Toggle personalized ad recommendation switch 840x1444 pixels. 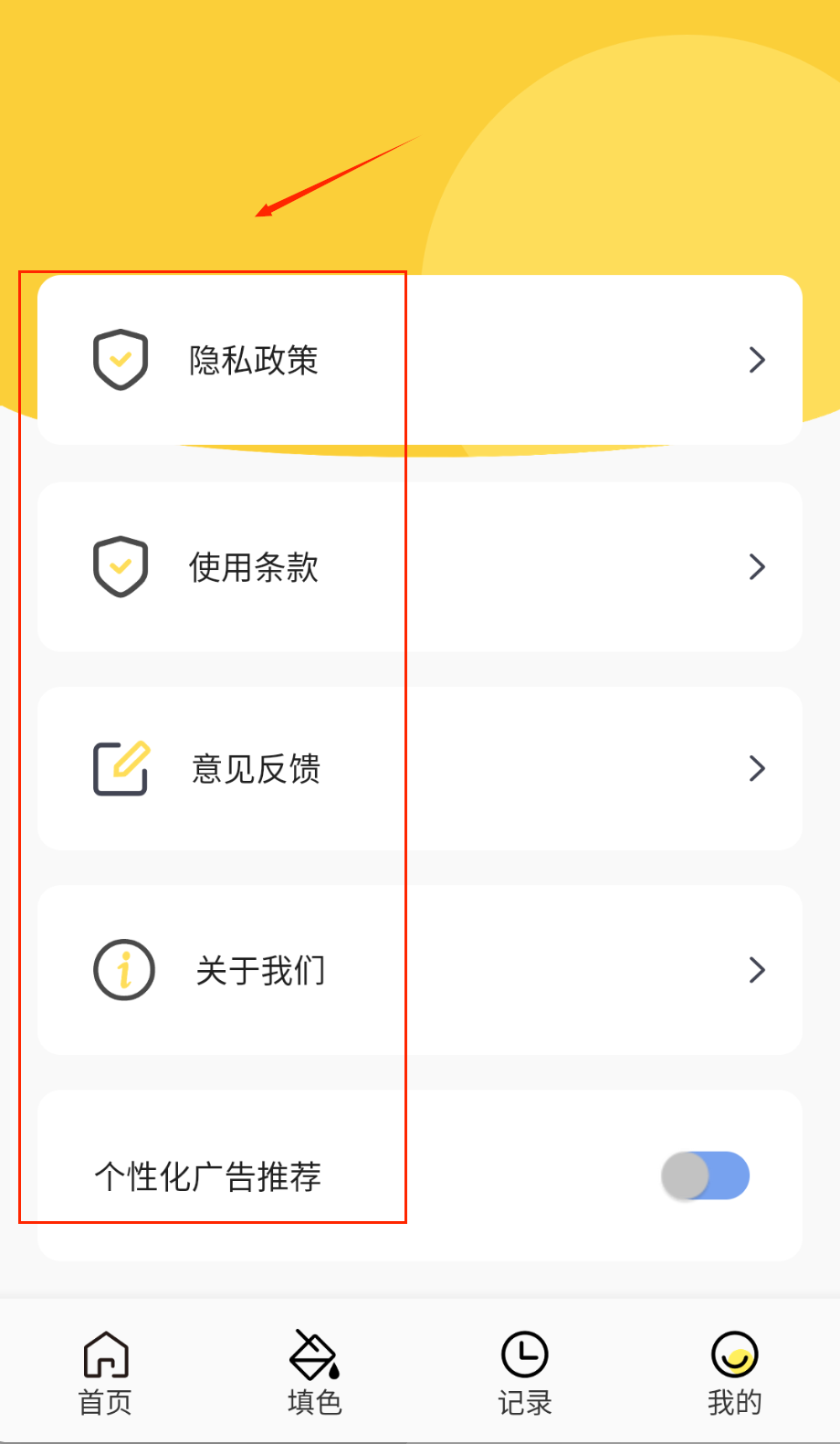(x=706, y=1176)
